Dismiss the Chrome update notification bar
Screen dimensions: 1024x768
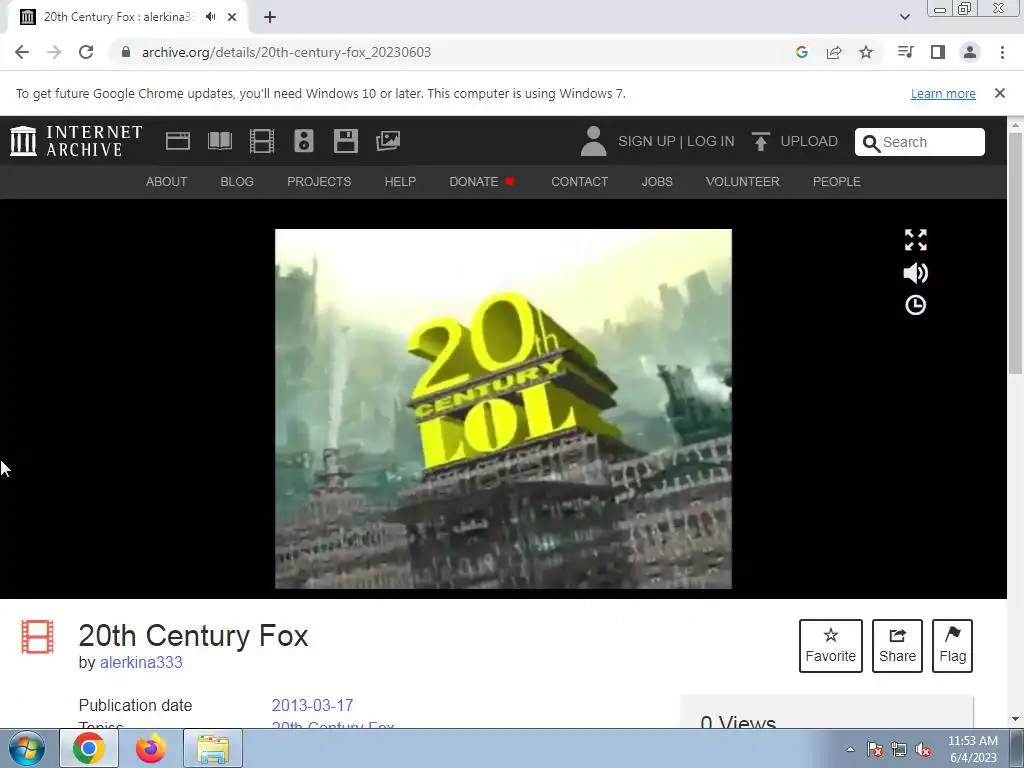click(1000, 93)
